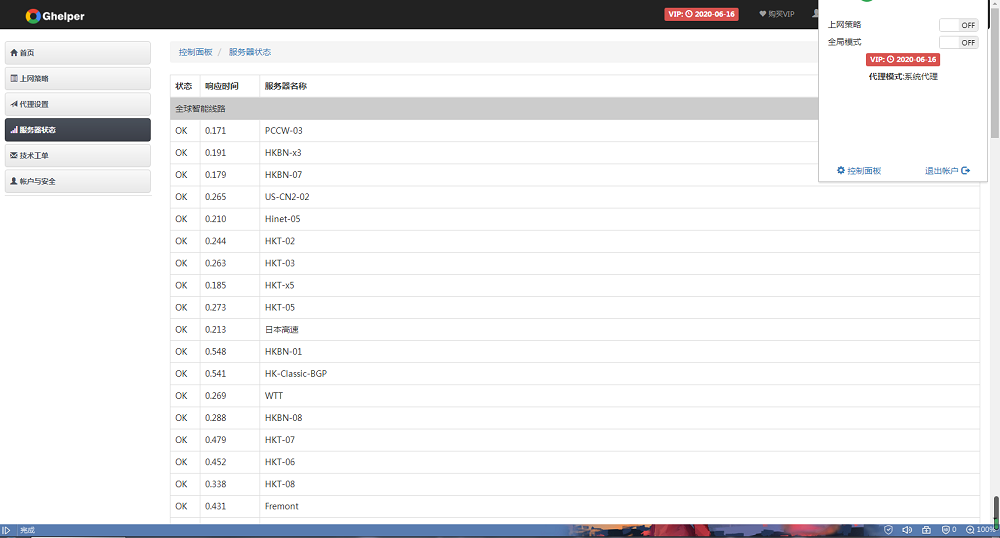Turn on the 上网策略 switch
Viewport: 1000px width, 538px height.
click(x=959, y=25)
